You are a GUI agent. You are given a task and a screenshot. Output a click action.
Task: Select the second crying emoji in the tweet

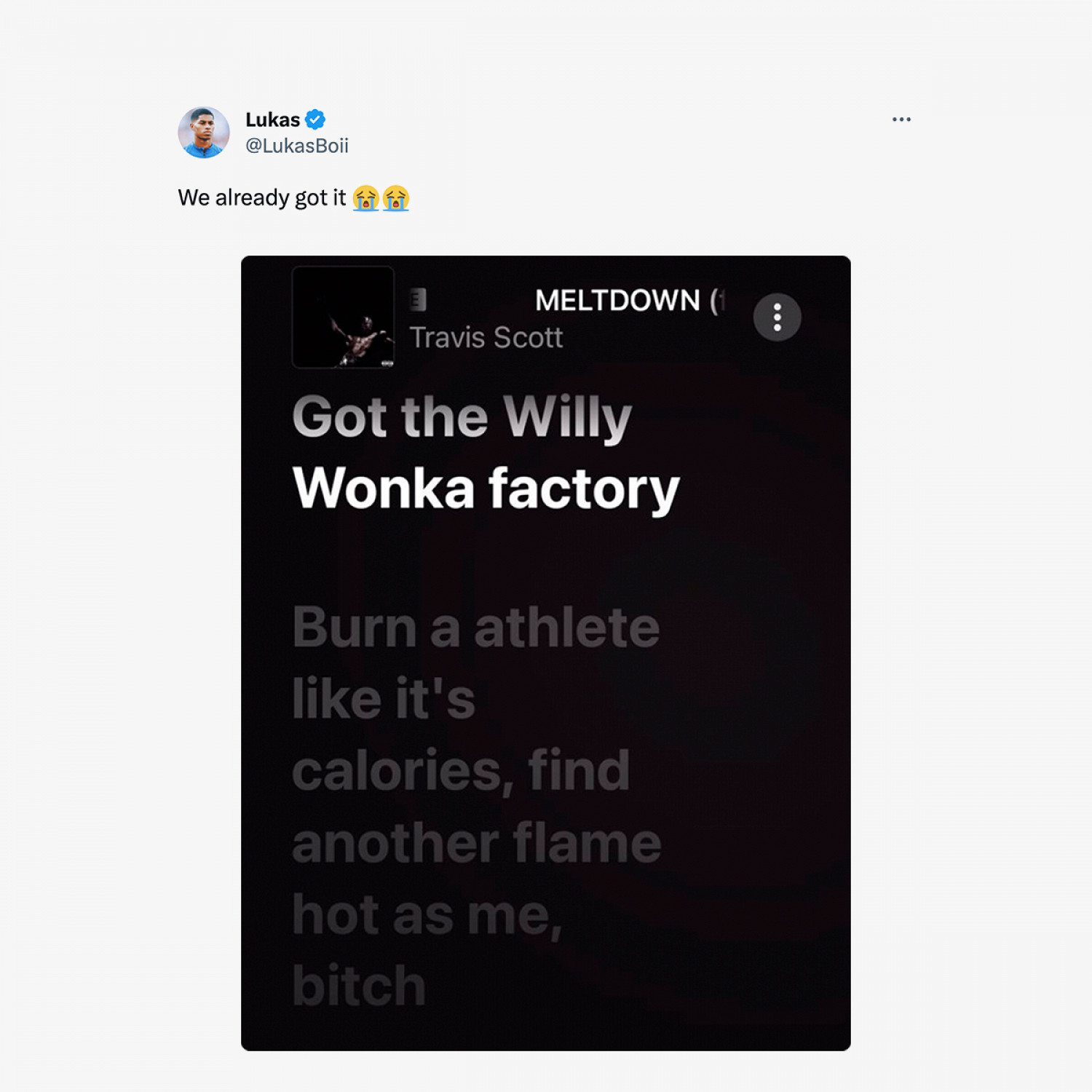(x=396, y=198)
